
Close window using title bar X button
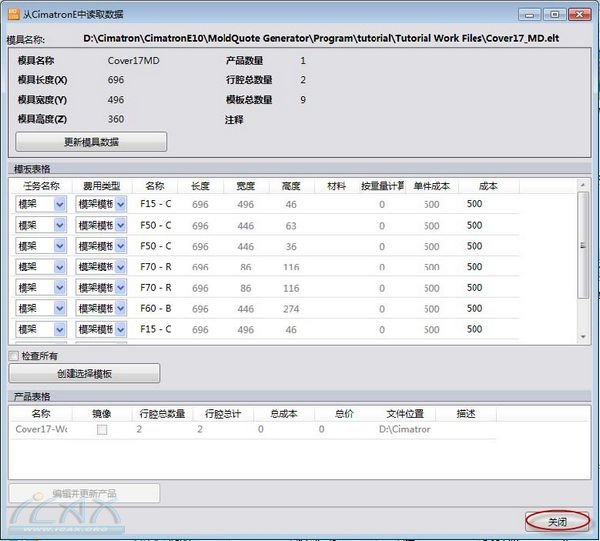[579, 15]
